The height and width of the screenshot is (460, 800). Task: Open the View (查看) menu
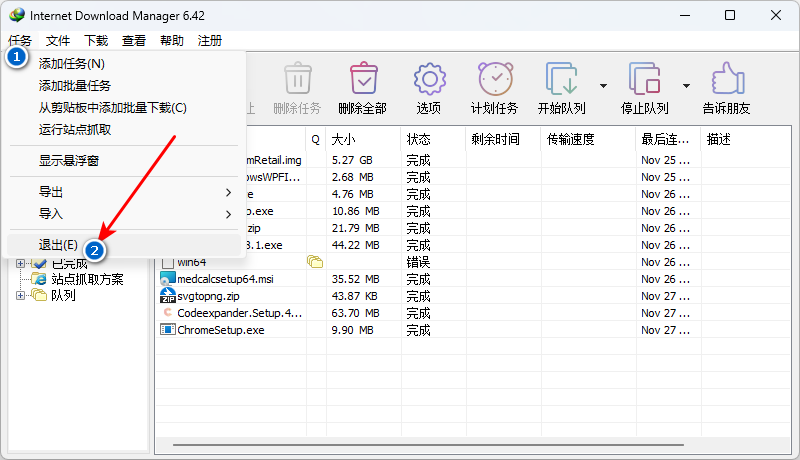pyautogui.click(x=134, y=41)
